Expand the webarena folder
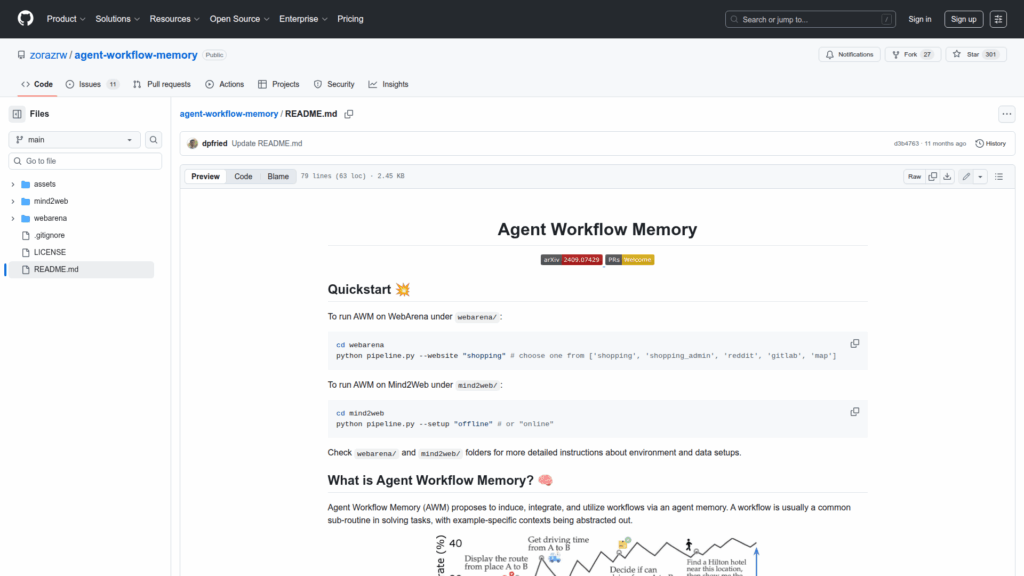This screenshot has height=576, width=1024. 13,218
